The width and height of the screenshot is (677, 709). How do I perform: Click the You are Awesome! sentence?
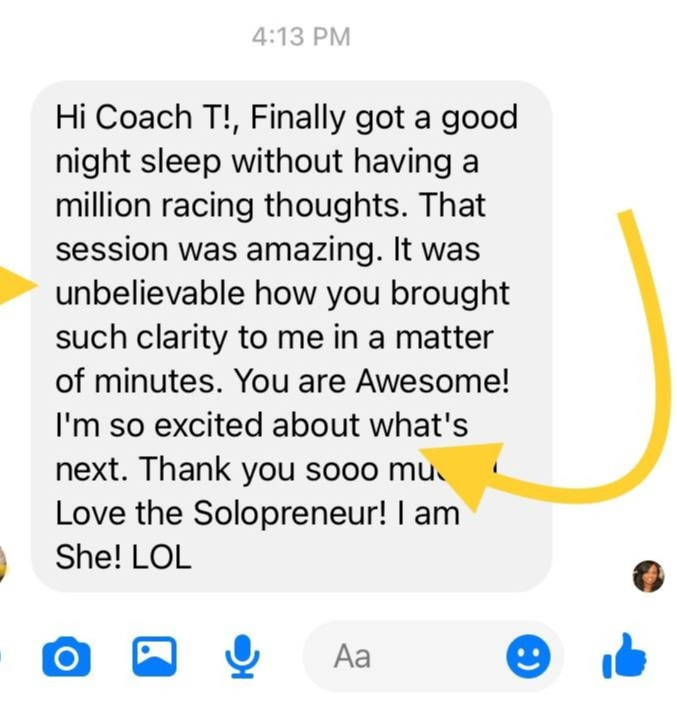click(x=371, y=381)
